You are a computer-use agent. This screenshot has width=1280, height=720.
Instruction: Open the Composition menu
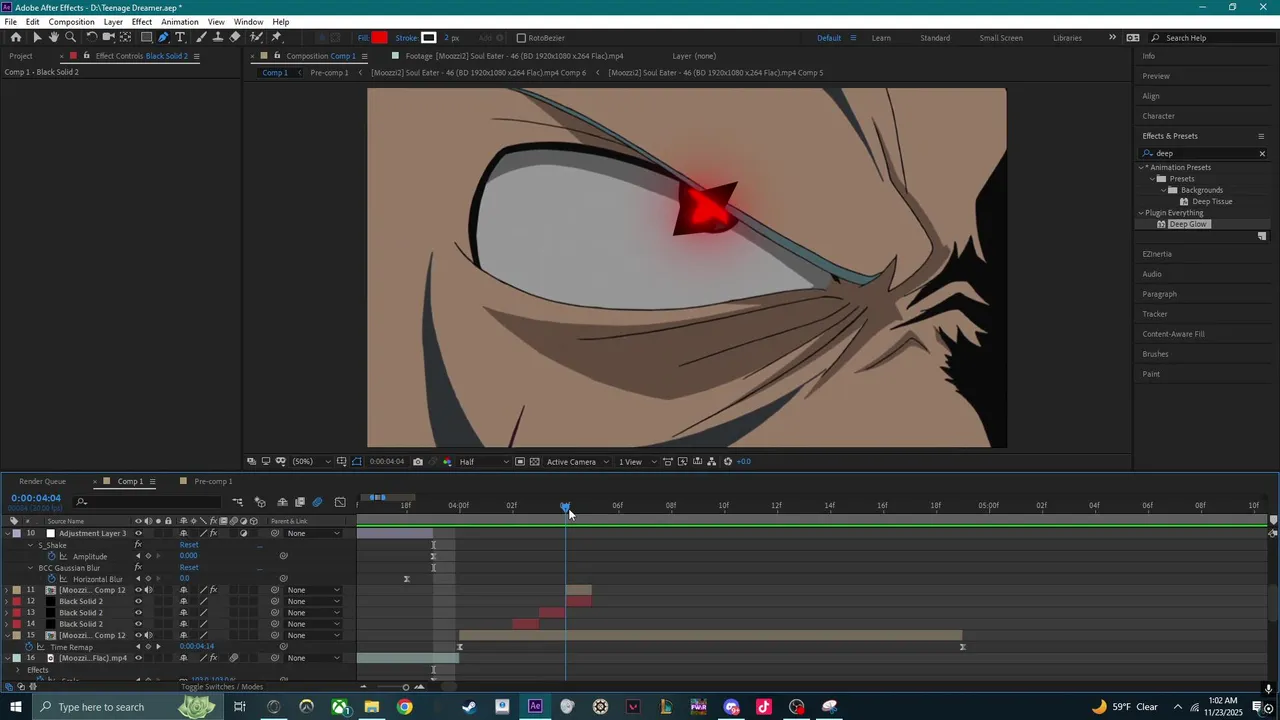tap(71, 22)
